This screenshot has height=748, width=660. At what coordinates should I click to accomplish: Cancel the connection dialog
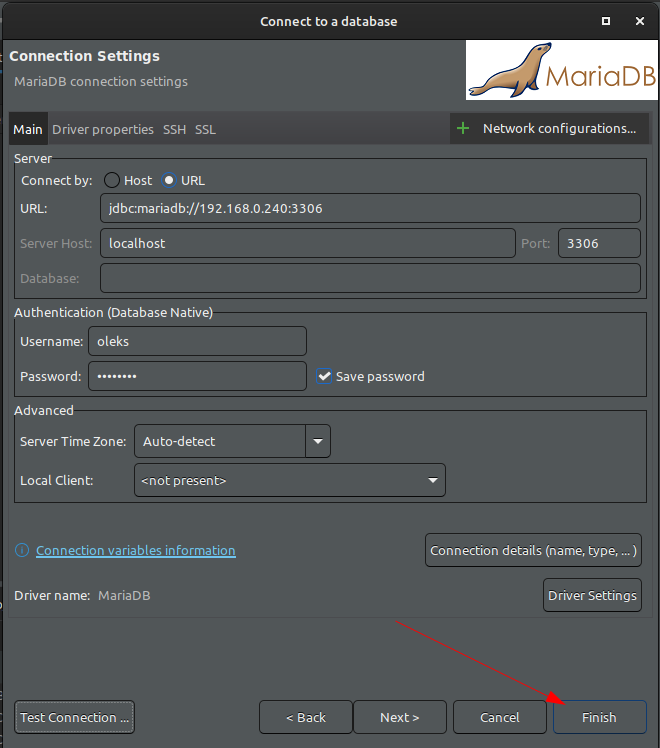[500, 717]
